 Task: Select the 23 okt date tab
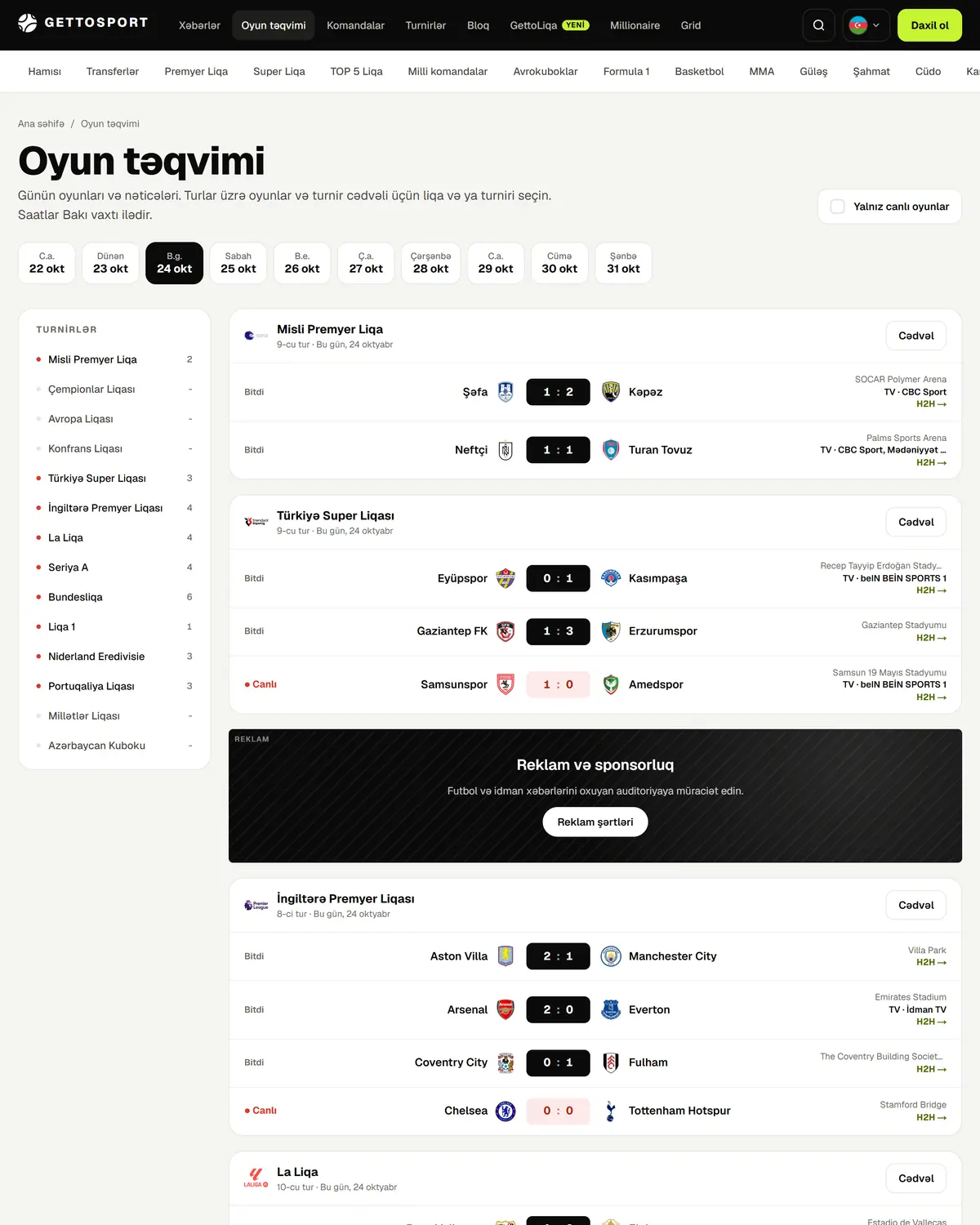click(x=110, y=263)
